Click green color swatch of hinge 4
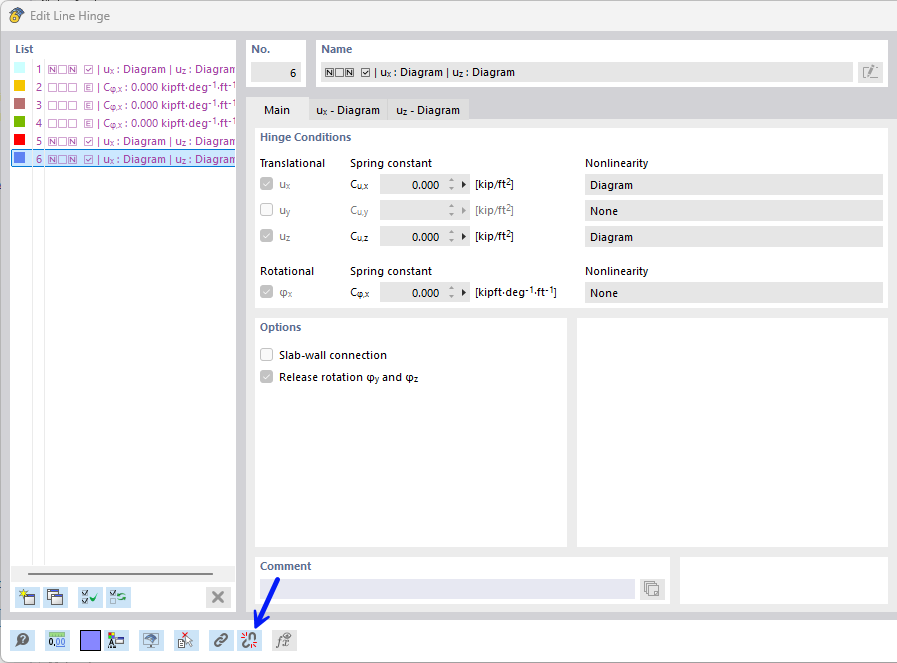This screenshot has width=897, height=663. pos(19,122)
